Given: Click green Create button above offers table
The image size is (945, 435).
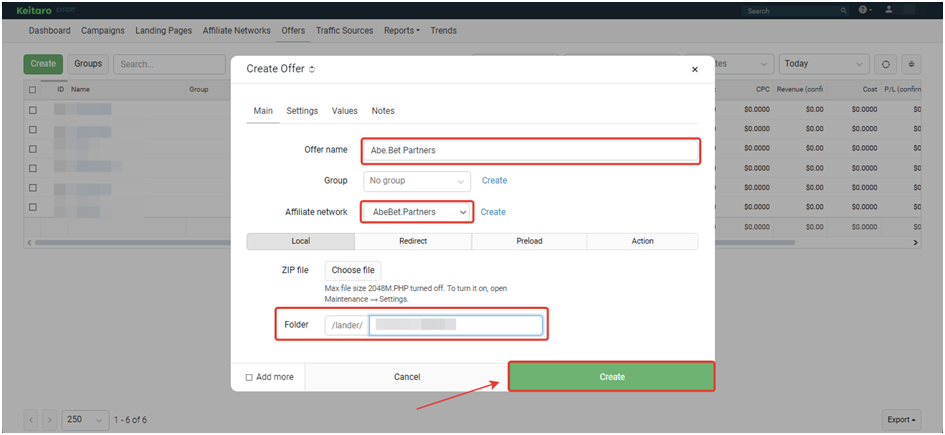Looking at the screenshot, I should [43, 64].
